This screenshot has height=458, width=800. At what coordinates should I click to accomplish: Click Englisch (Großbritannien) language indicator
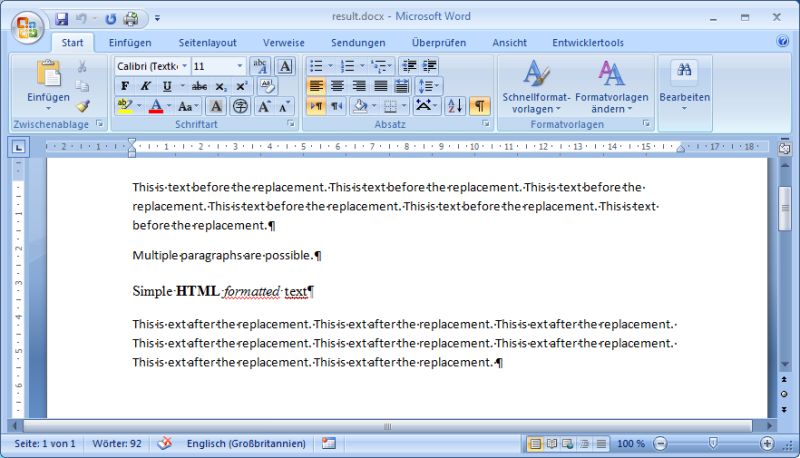[x=246, y=443]
